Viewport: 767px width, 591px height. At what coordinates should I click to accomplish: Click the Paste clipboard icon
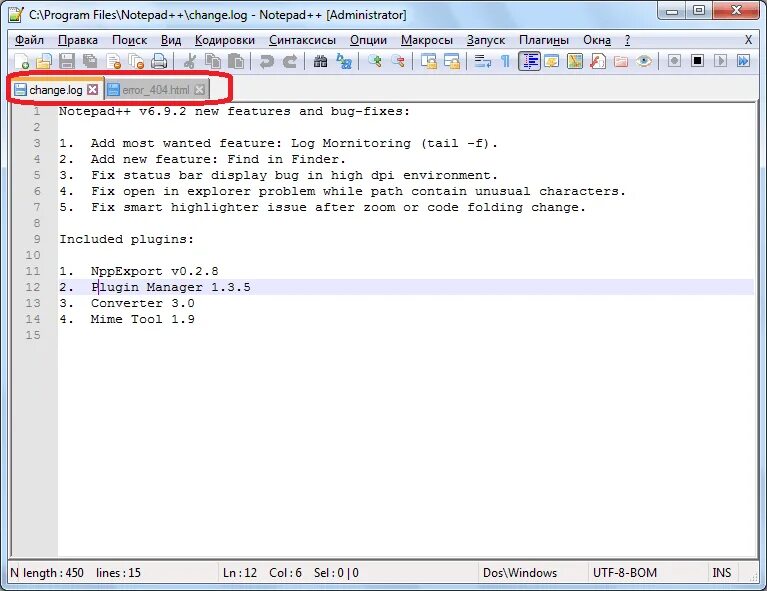click(236, 62)
